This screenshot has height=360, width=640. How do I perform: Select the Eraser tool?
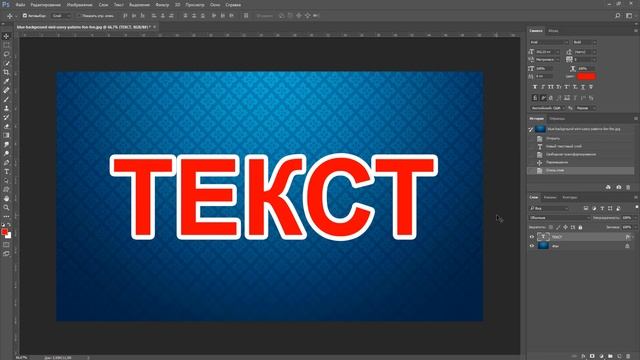click(6, 126)
